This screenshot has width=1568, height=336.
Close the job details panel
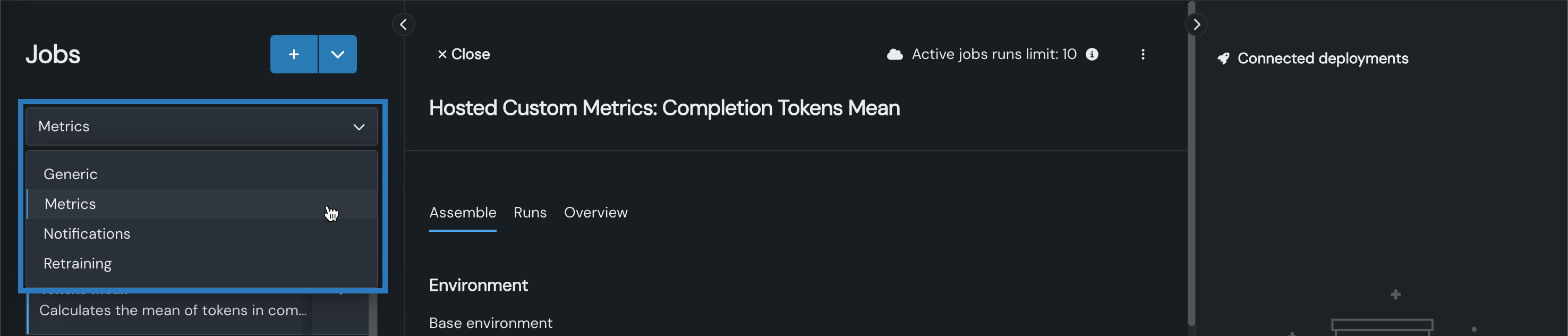[x=463, y=54]
